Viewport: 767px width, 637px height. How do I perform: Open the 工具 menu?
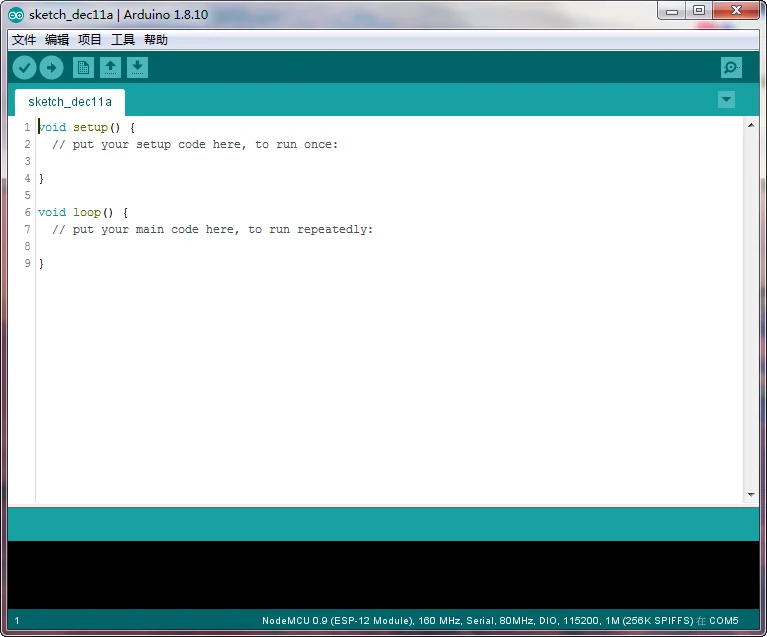point(123,40)
